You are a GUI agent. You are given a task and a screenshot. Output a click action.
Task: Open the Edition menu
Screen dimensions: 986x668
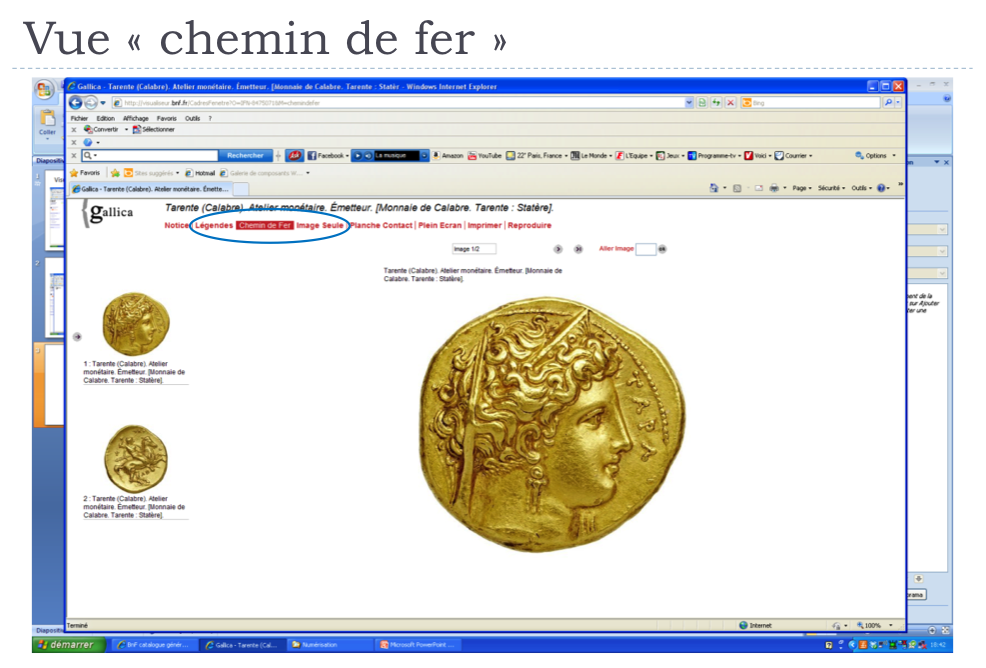(x=106, y=118)
